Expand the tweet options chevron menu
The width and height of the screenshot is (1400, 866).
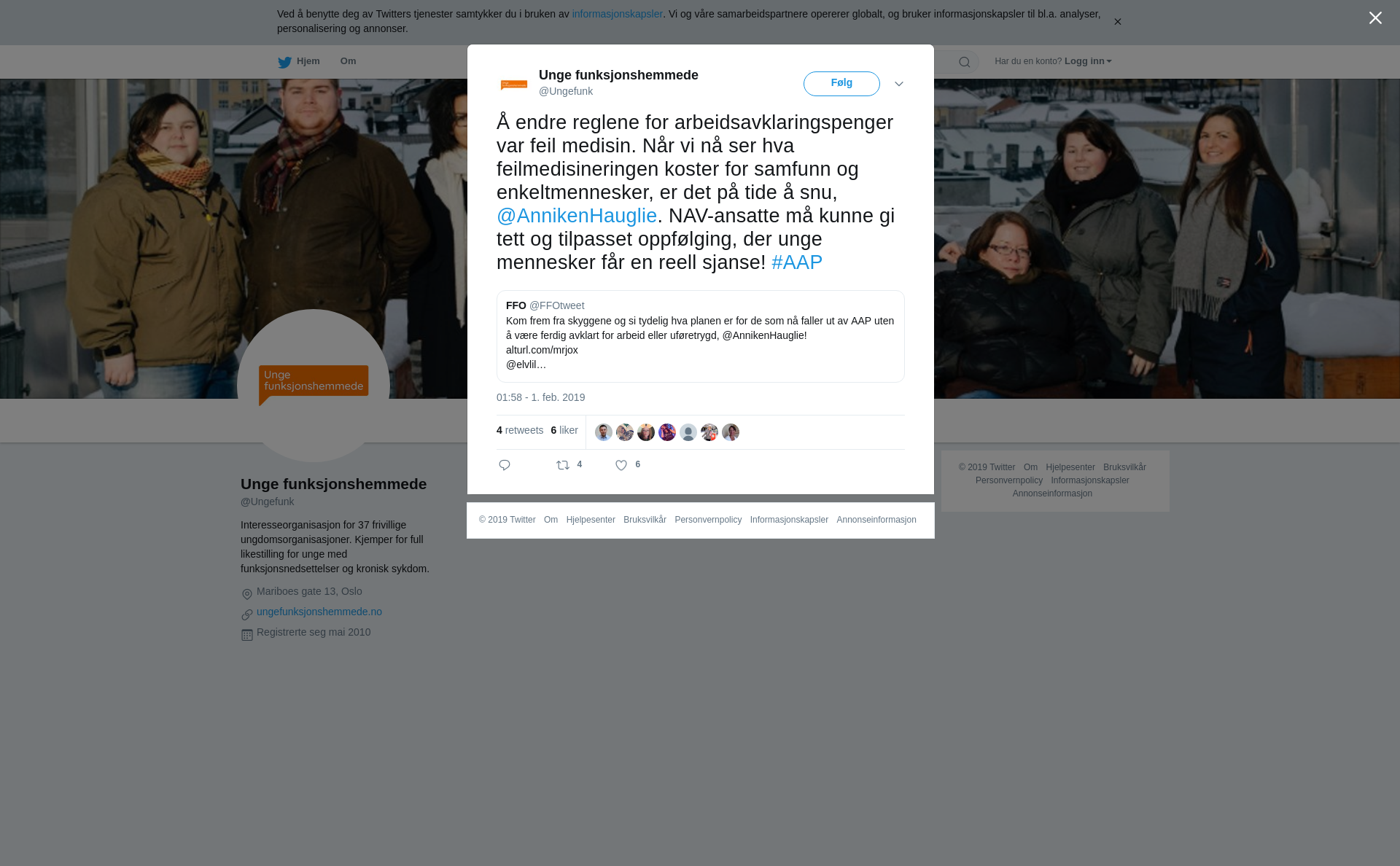click(899, 84)
